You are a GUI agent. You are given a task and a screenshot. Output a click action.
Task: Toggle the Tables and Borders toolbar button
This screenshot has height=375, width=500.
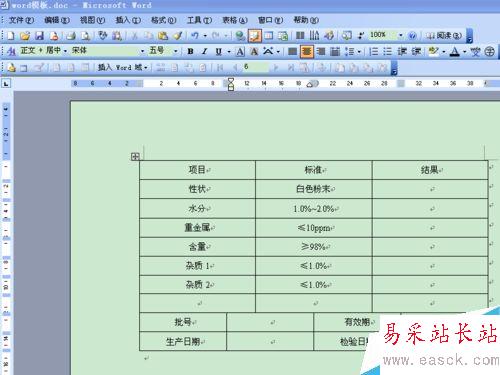click(254, 35)
